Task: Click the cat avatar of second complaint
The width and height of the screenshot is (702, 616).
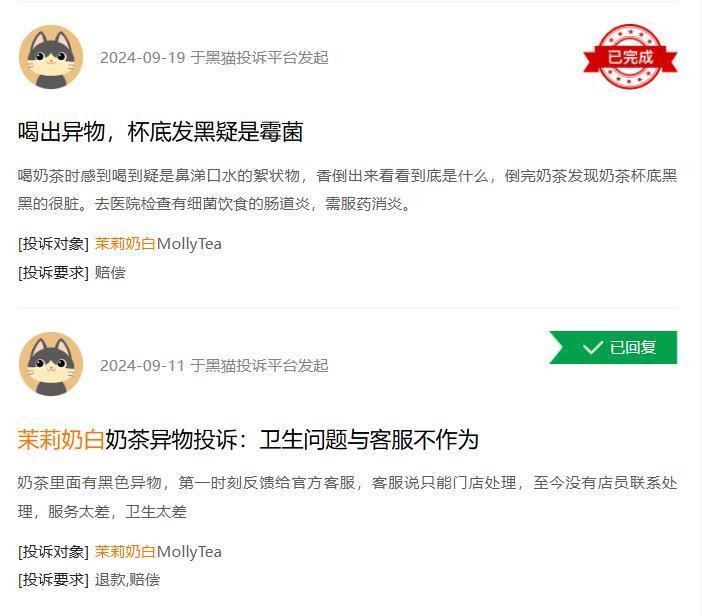Action: pos(51,364)
